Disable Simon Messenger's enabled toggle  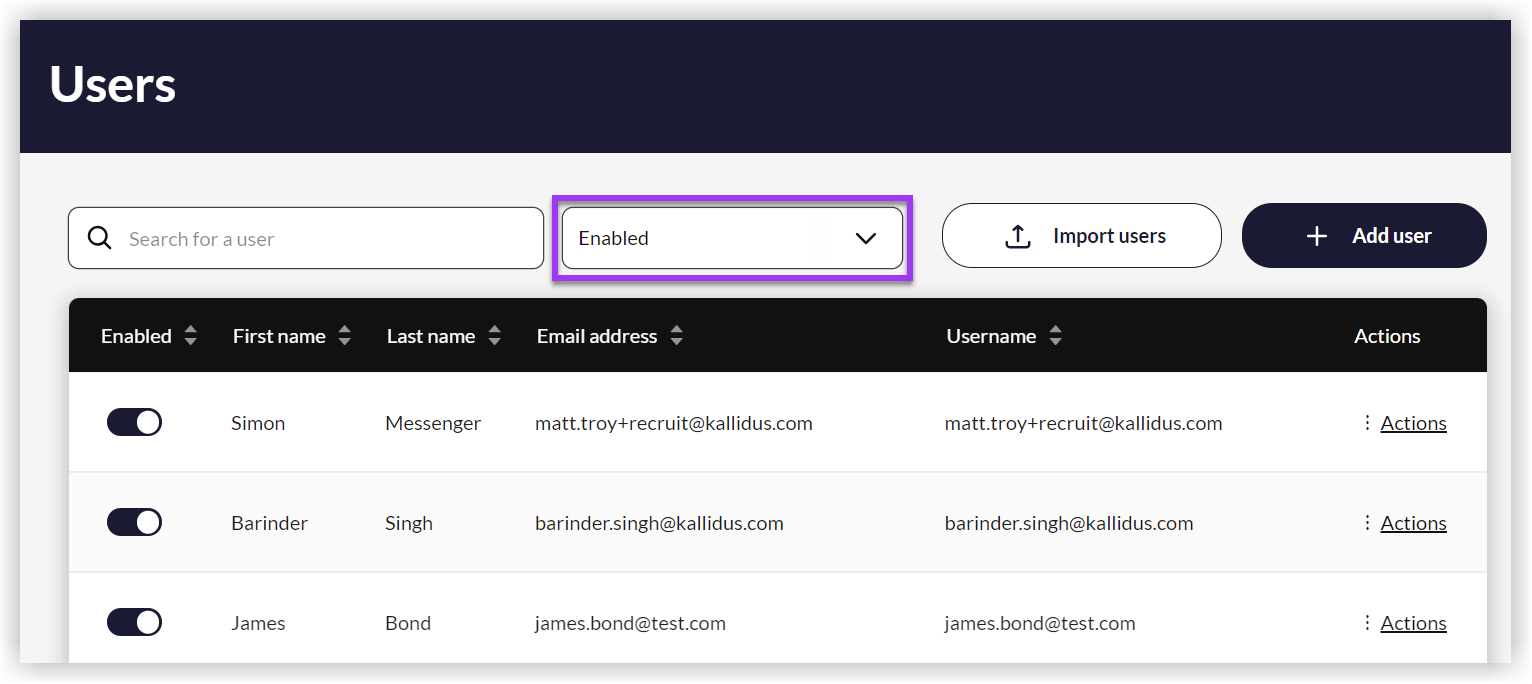pos(134,423)
